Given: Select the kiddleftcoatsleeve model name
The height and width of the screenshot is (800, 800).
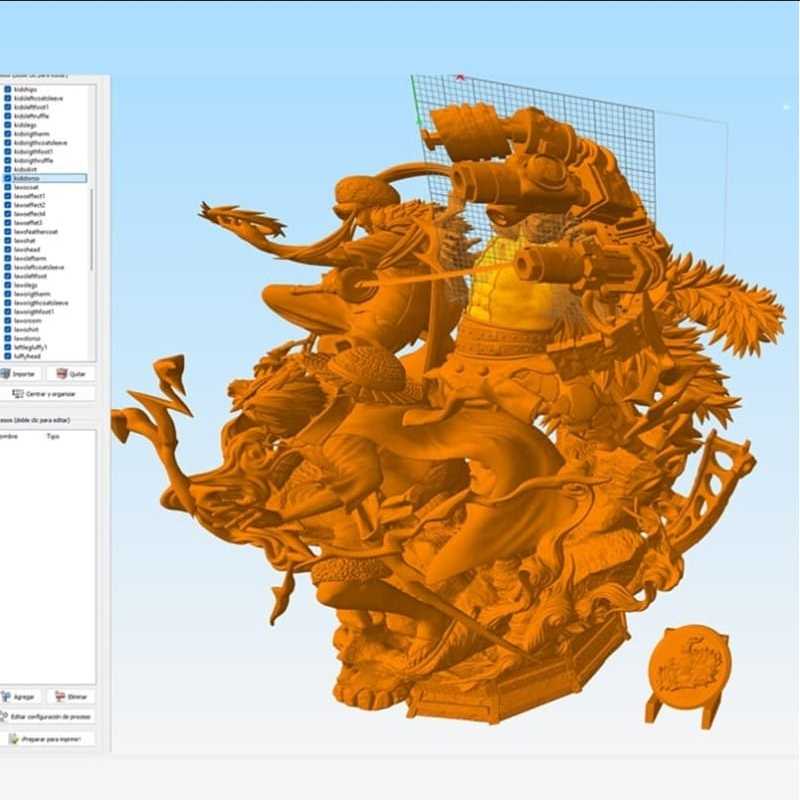Looking at the screenshot, I should (39, 98).
